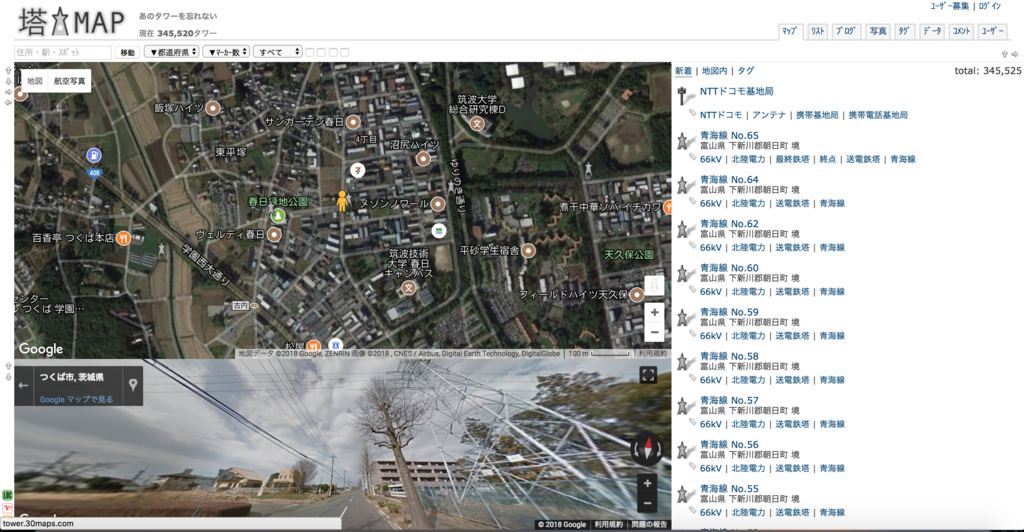The image size is (1024, 532).
Task: Click the orange pegman figure on the map
Action: [342, 201]
